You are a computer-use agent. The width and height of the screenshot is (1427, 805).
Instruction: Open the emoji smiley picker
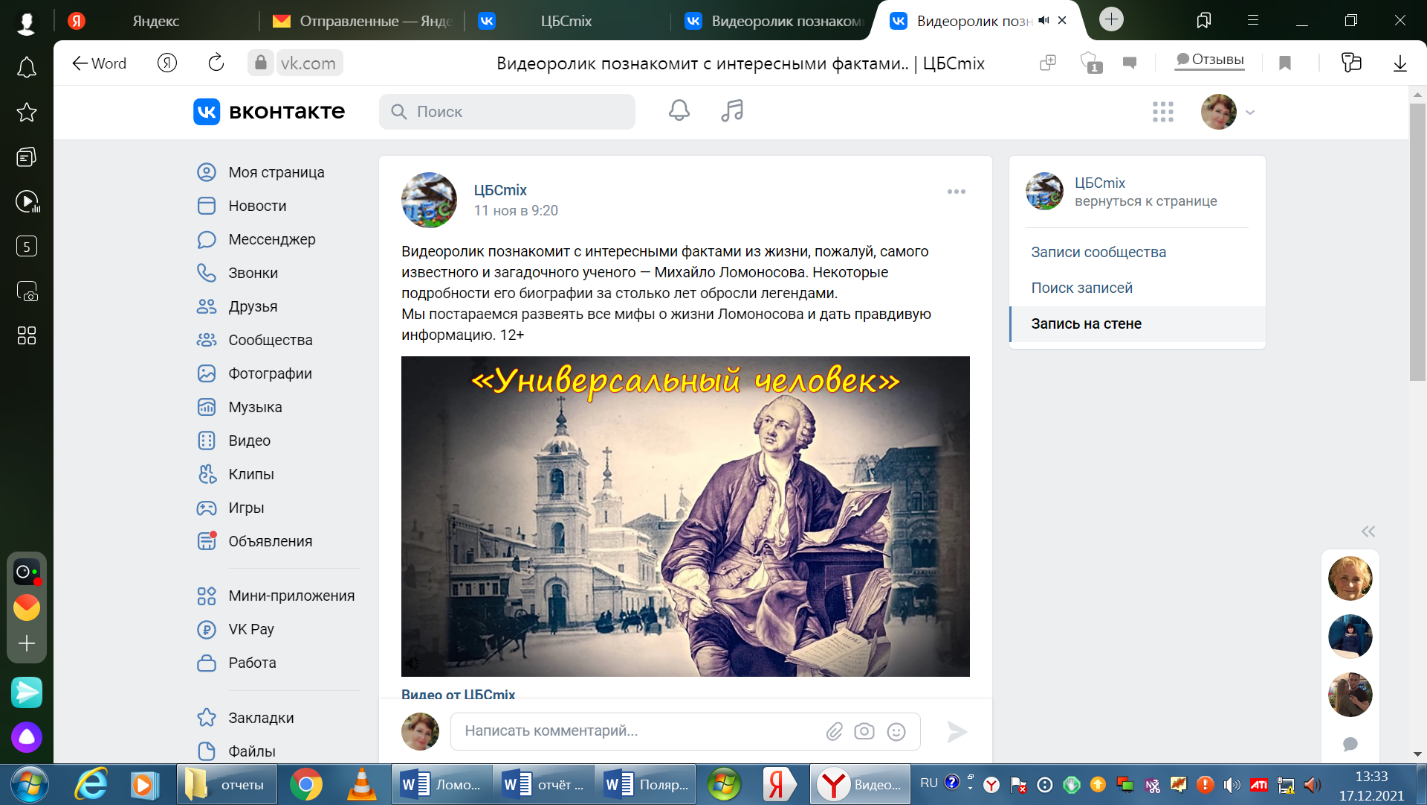[896, 731]
